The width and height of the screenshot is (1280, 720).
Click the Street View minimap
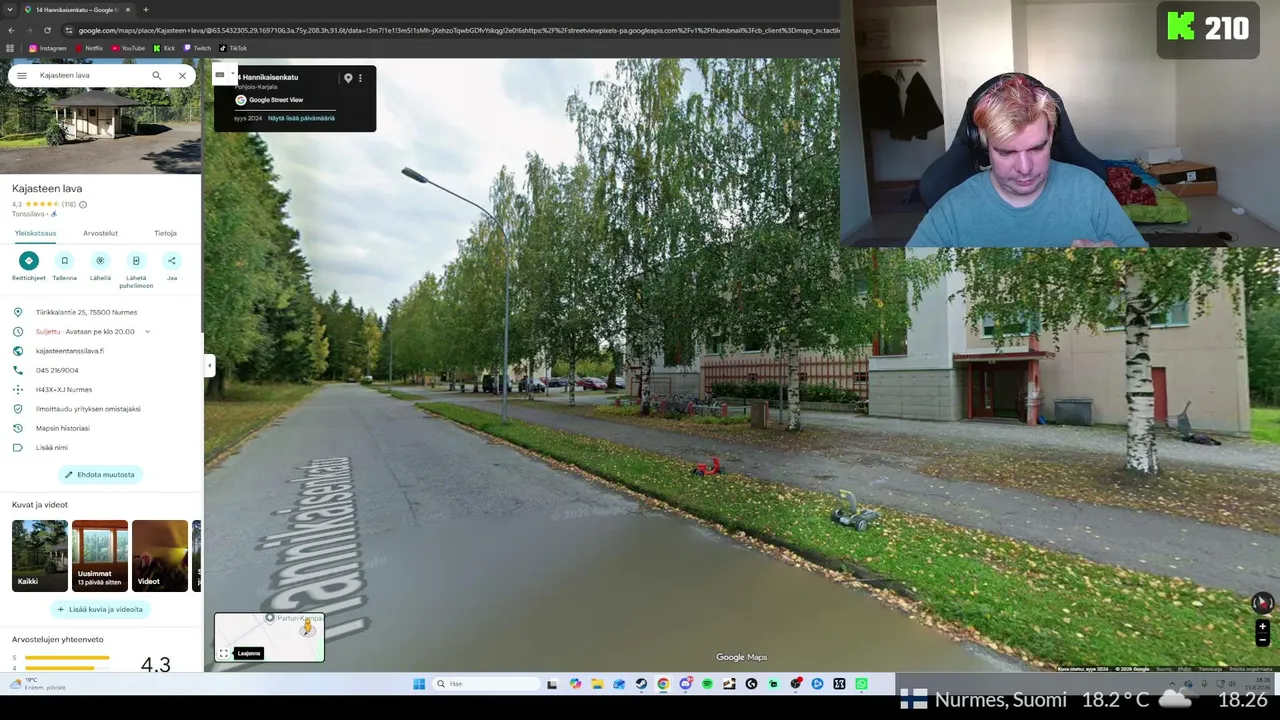pyautogui.click(x=270, y=637)
